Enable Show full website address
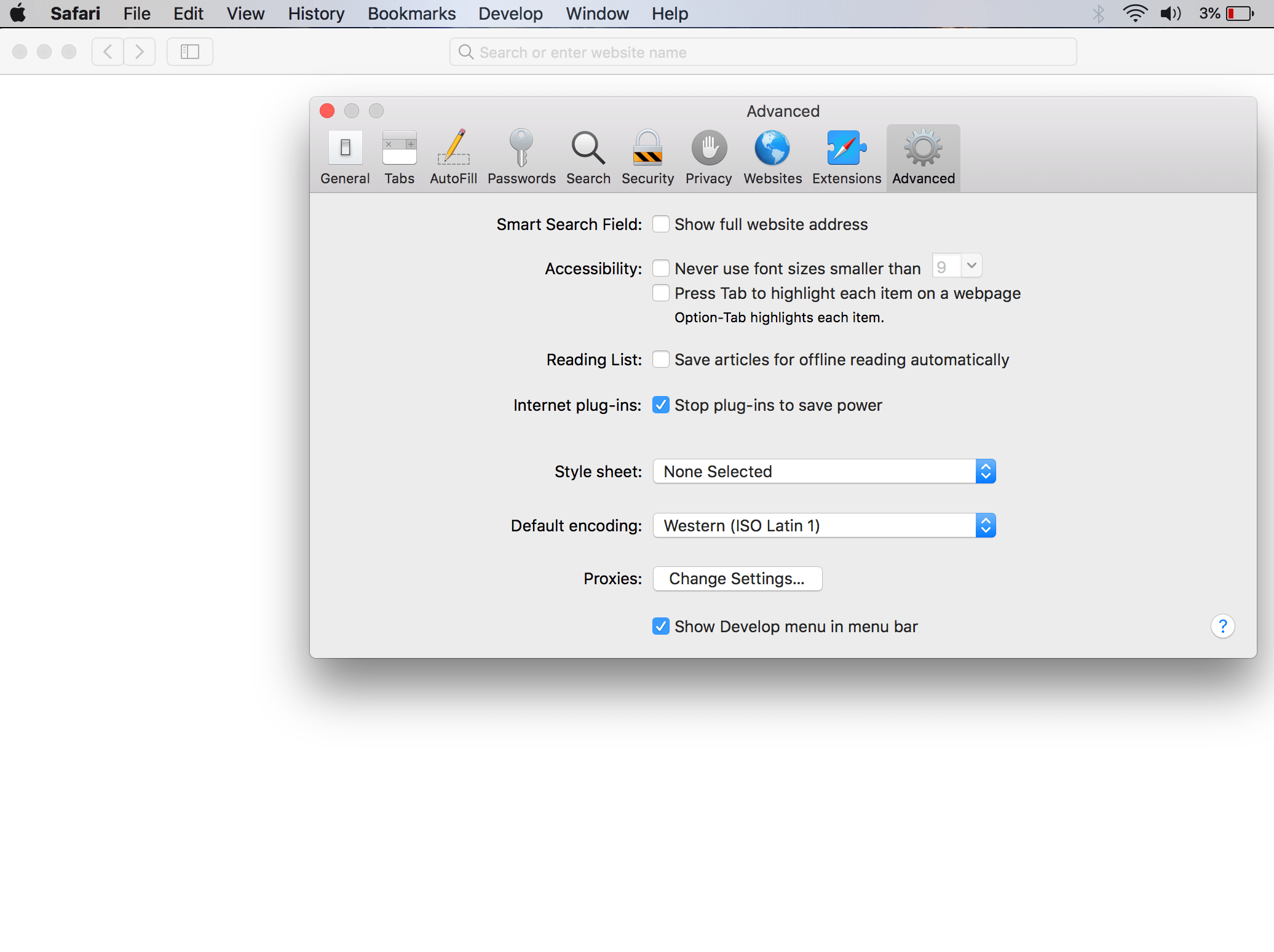 661,224
